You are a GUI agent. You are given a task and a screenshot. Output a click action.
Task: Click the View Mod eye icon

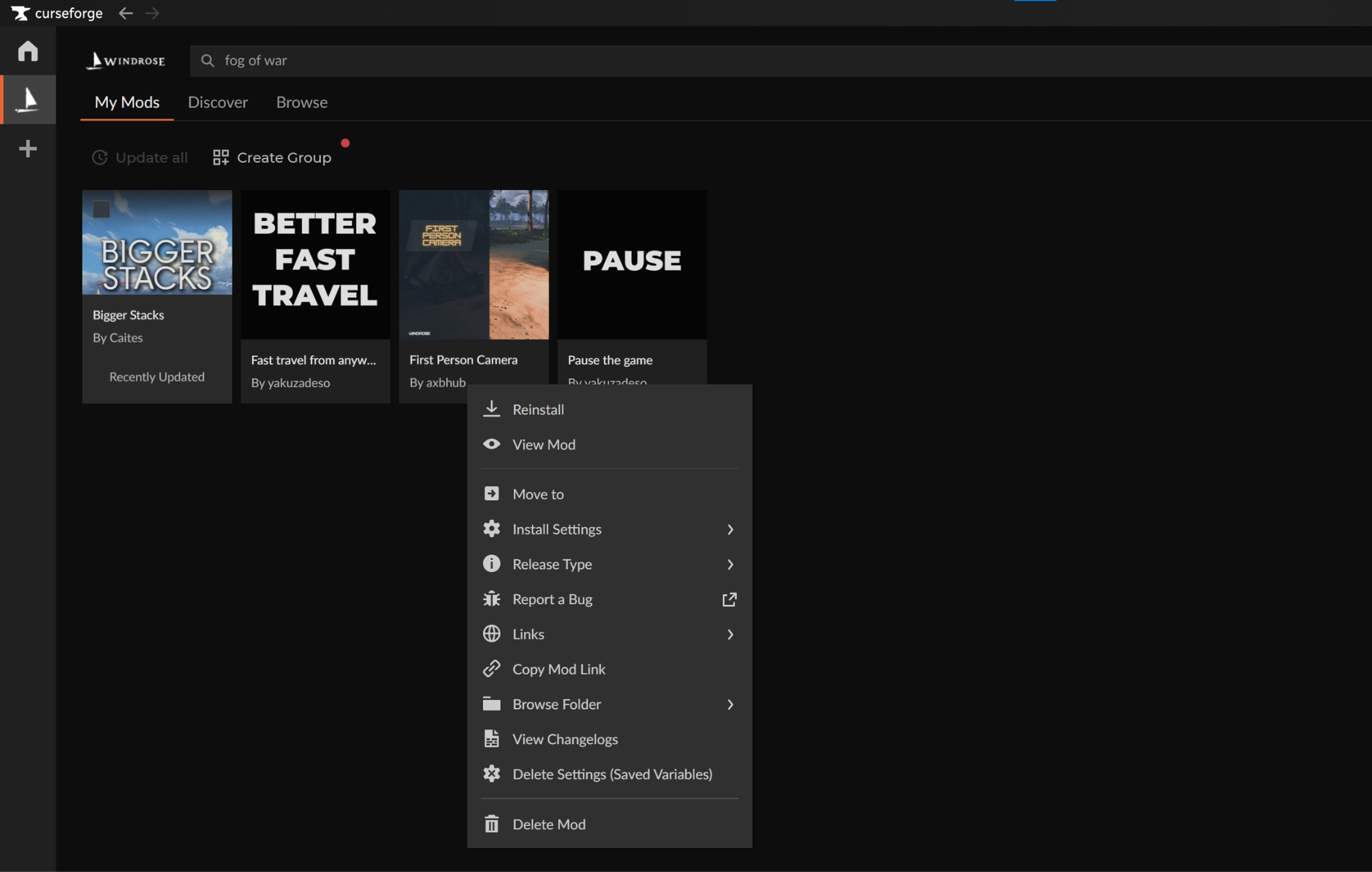[491, 444]
